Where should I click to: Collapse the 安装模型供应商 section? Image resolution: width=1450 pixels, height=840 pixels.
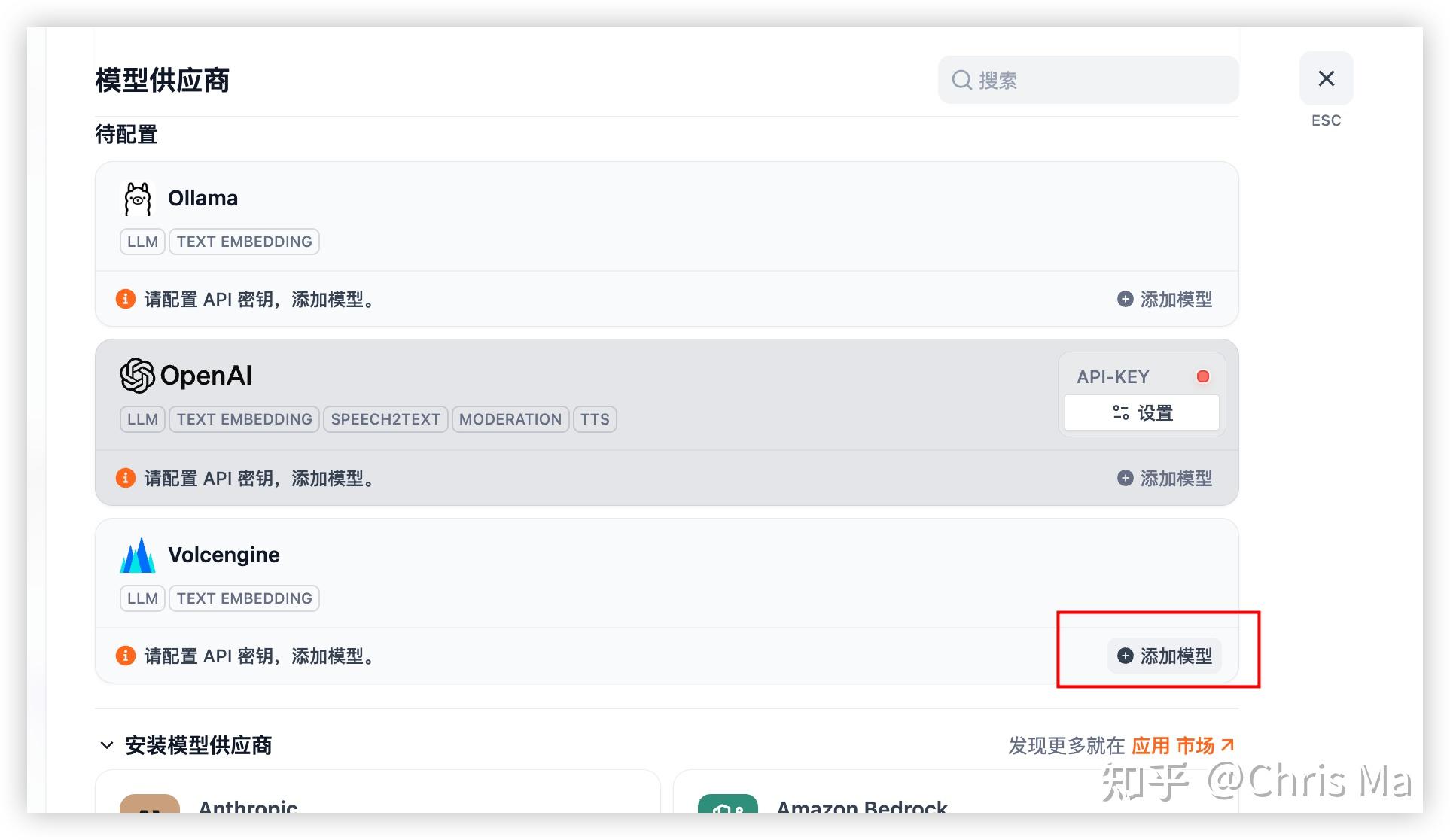(107, 745)
